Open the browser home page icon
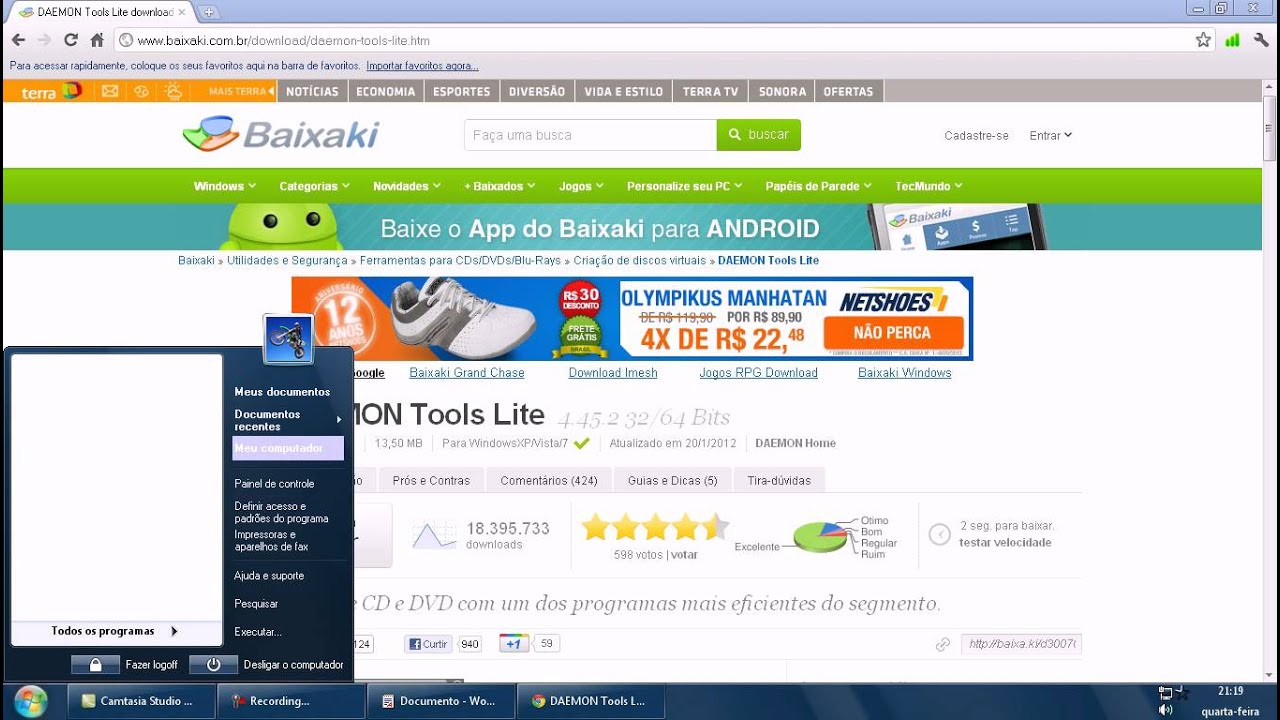Image resolution: width=1280 pixels, height=720 pixels. pos(97,40)
